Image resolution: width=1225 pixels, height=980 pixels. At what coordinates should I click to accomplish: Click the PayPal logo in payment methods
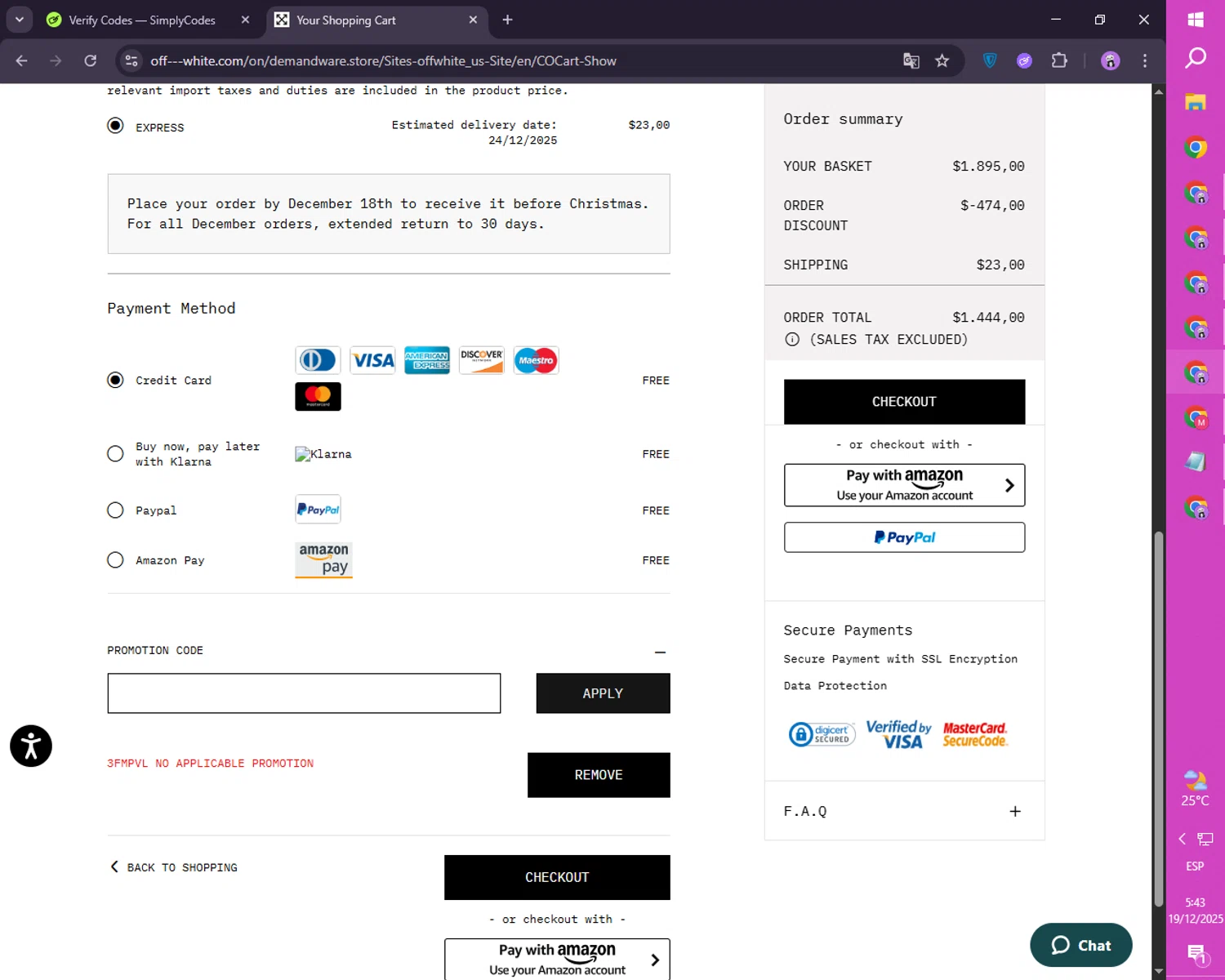[318, 510]
